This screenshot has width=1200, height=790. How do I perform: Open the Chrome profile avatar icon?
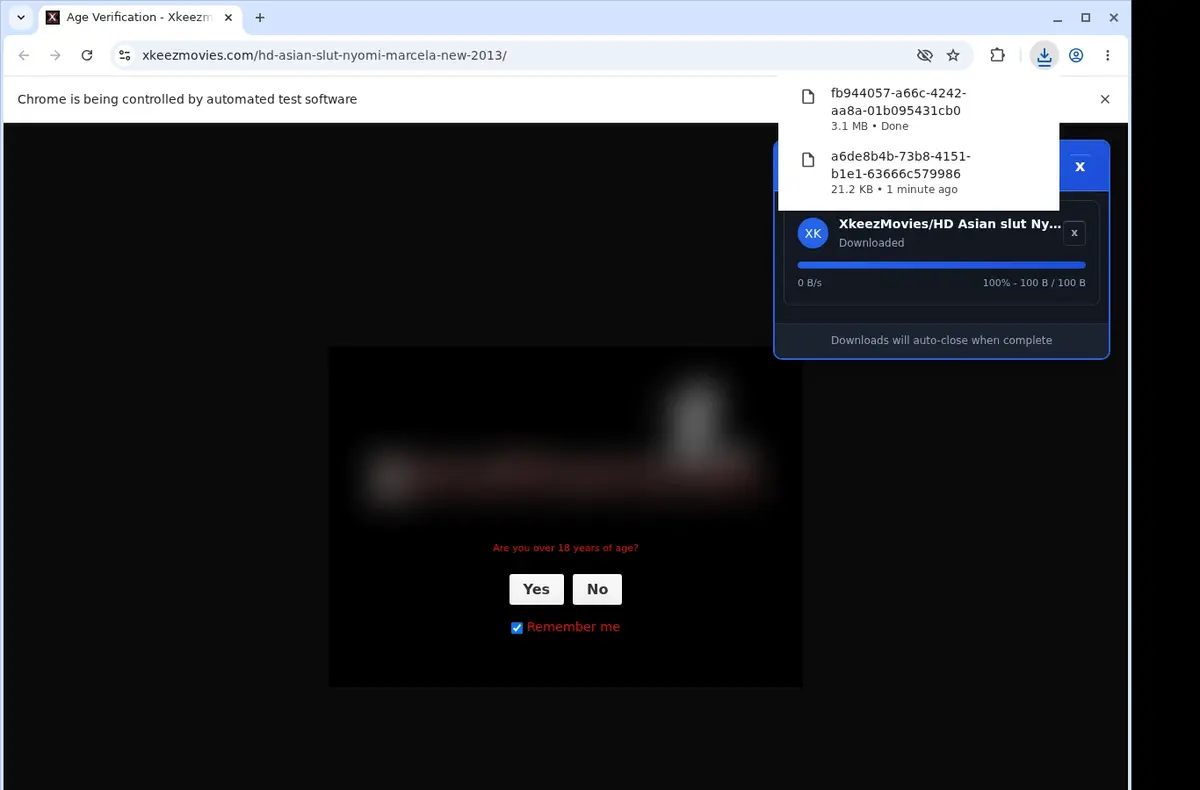point(1076,56)
